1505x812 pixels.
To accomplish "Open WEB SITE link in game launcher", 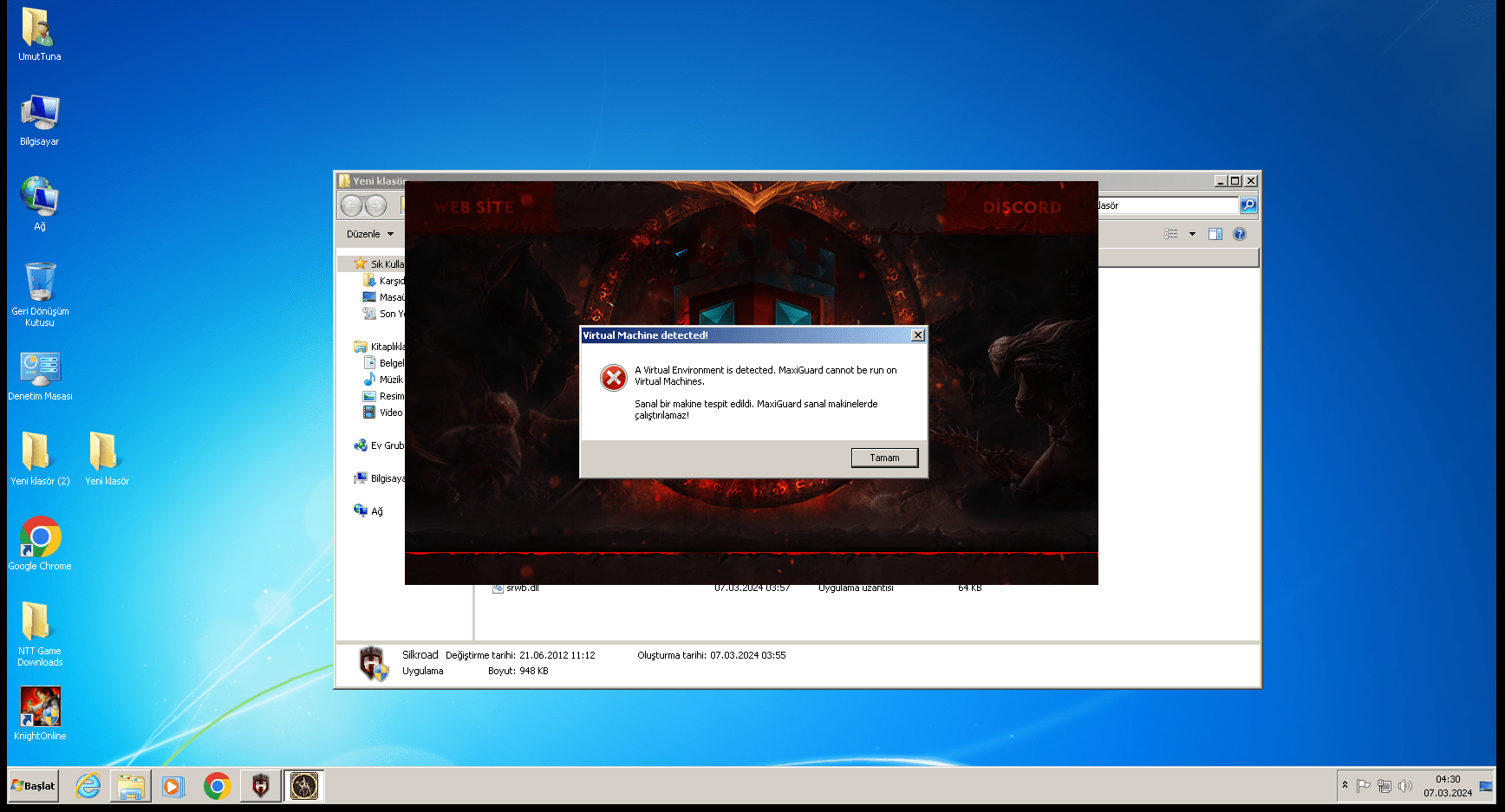I will pyautogui.click(x=474, y=207).
